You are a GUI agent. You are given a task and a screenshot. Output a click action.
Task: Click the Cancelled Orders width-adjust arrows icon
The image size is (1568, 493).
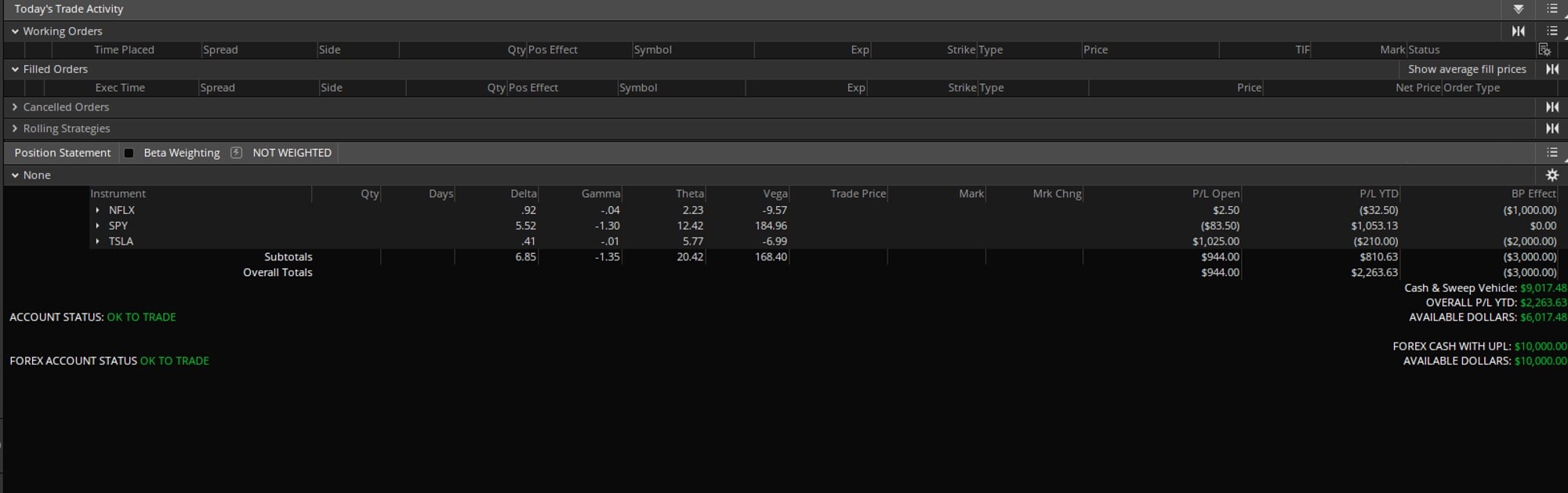(x=1552, y=107)
